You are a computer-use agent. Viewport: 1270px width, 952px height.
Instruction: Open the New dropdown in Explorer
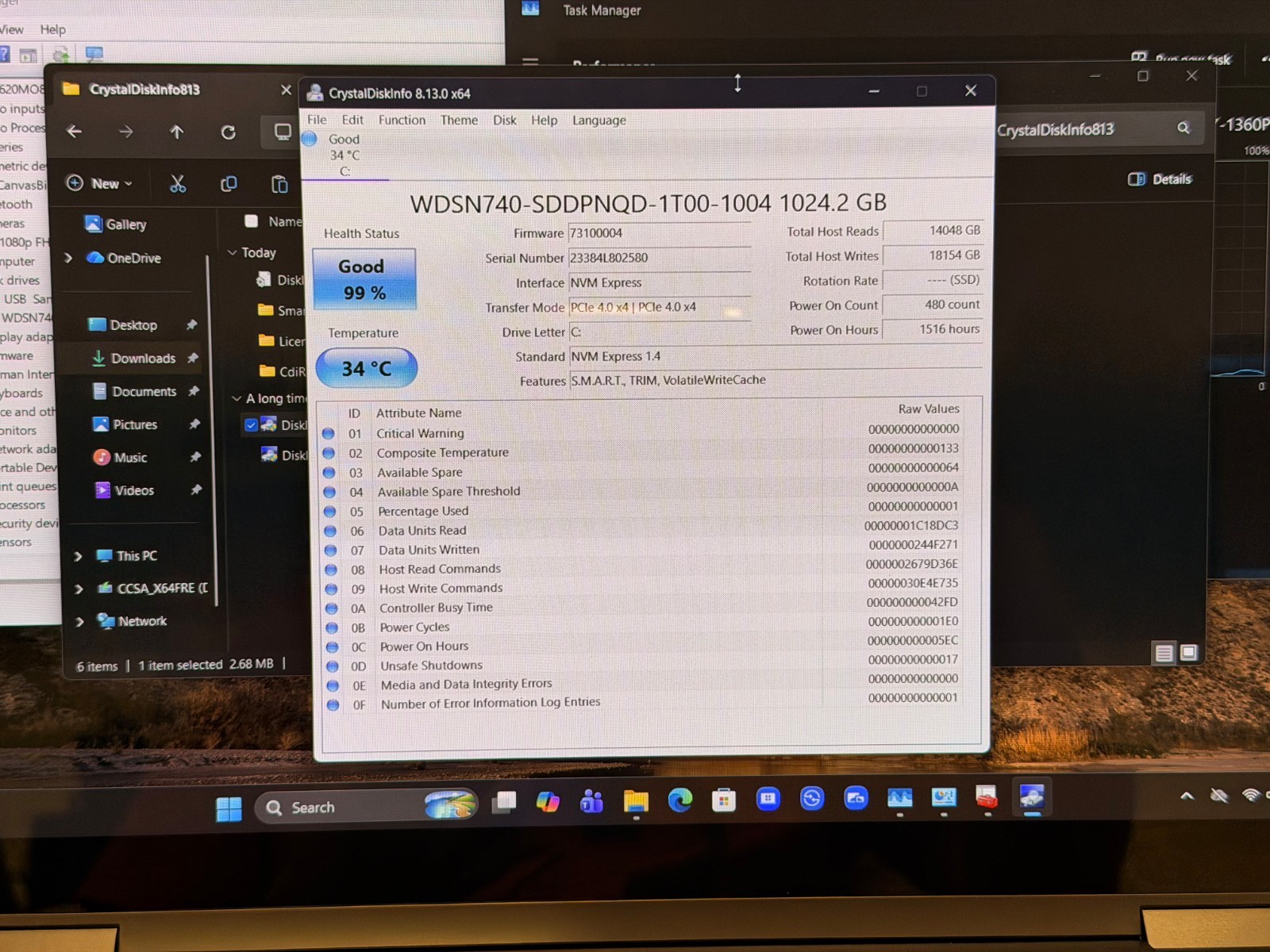99,183
